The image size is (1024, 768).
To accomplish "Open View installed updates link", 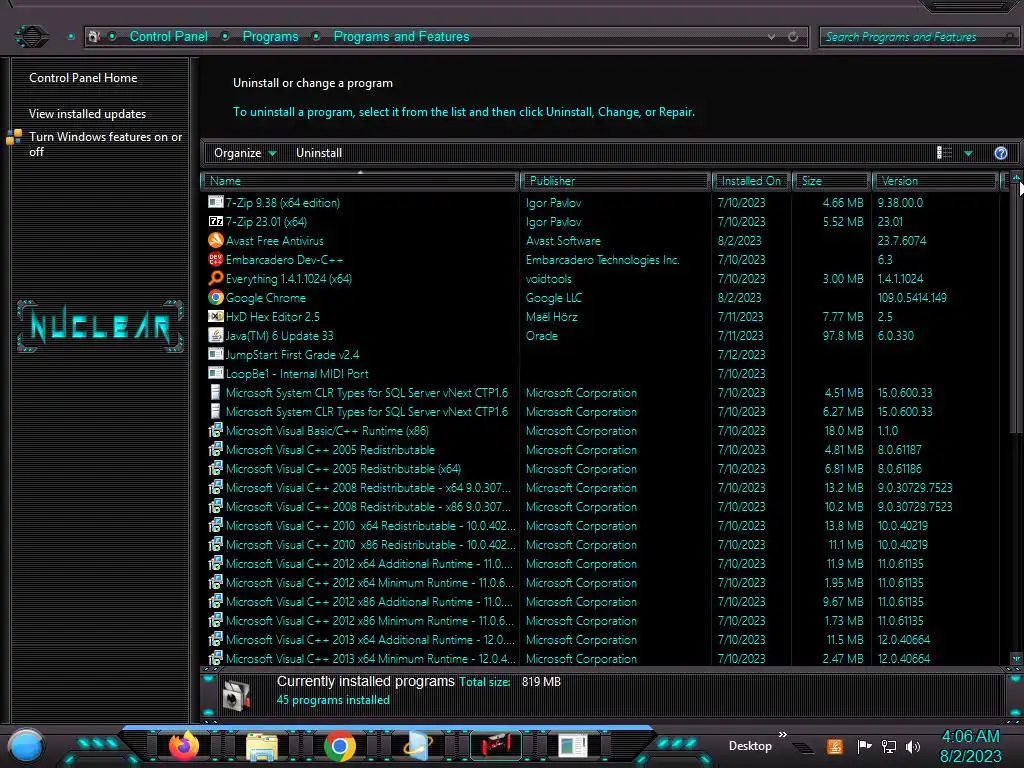I will point(88,114).
